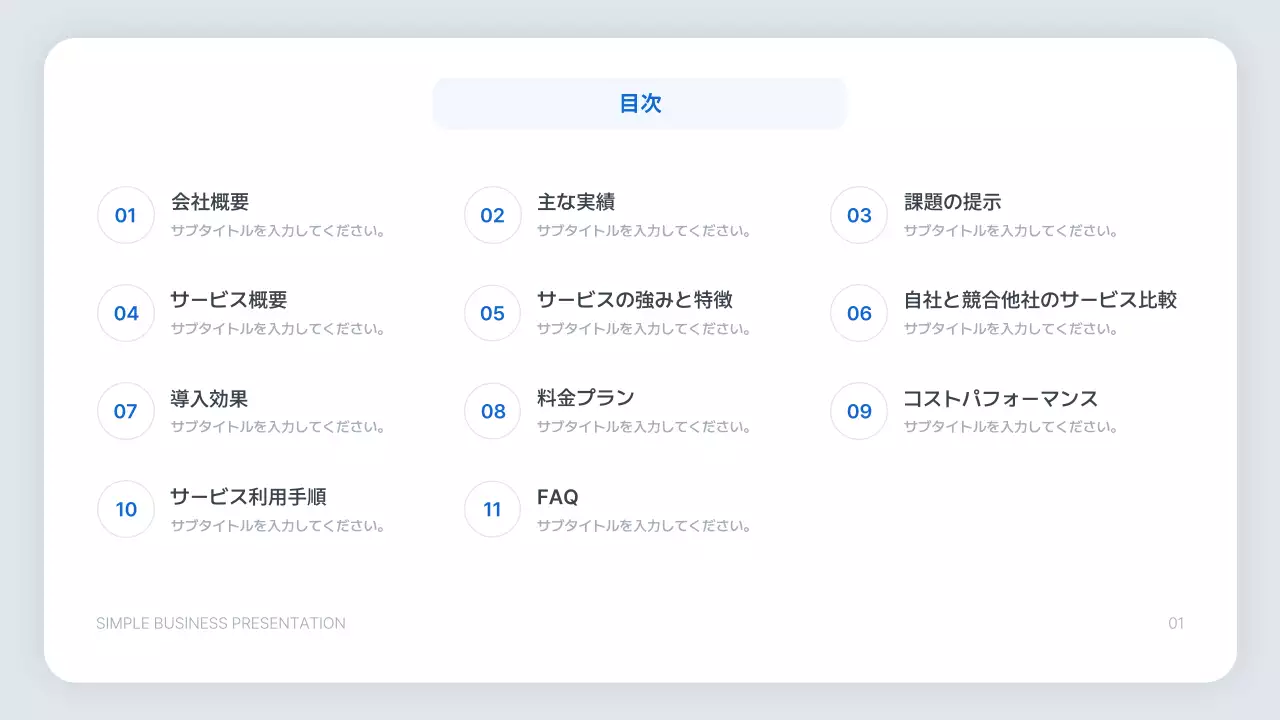Click the subtitle placeholder under 会社概要
This screenshot has height=720, width=1280.
pos(277,229)
